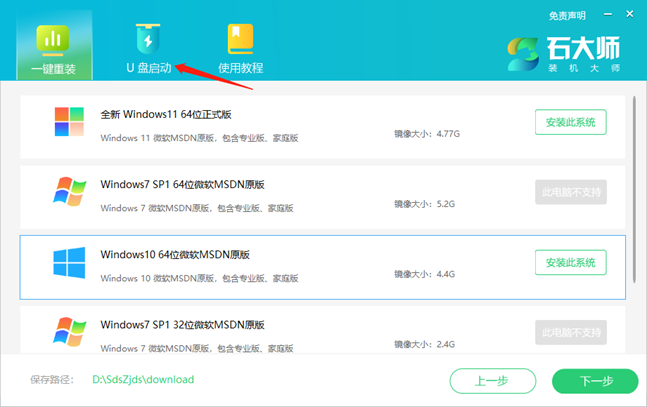This screenshot has width=647, height=407.
Task: Click the 镜像大小: 4.4G text
Action: [x=424, y=274]
